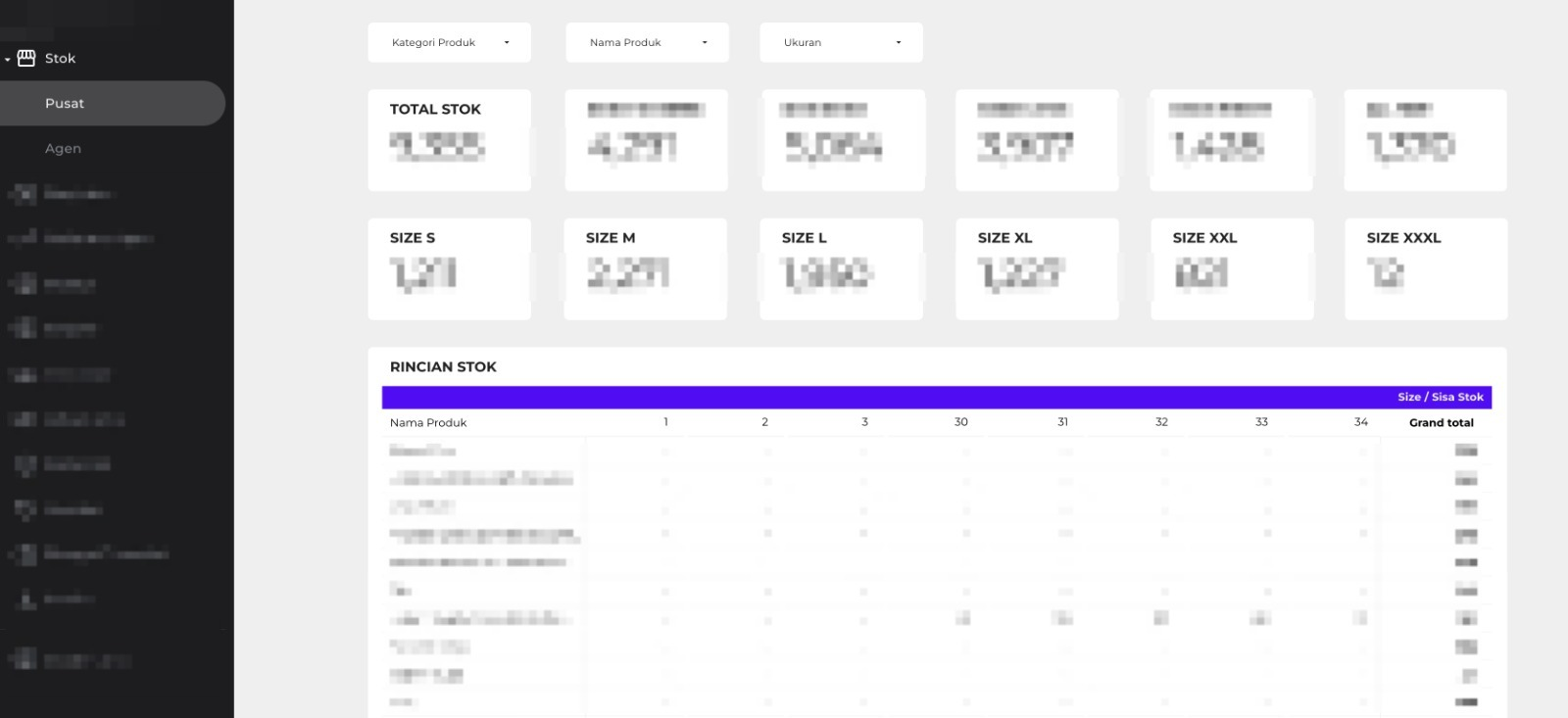Viewport: 1568px width, 718px height.
Task: Select the SIZE XXXL stock card
Action: tap(1426, 269)
